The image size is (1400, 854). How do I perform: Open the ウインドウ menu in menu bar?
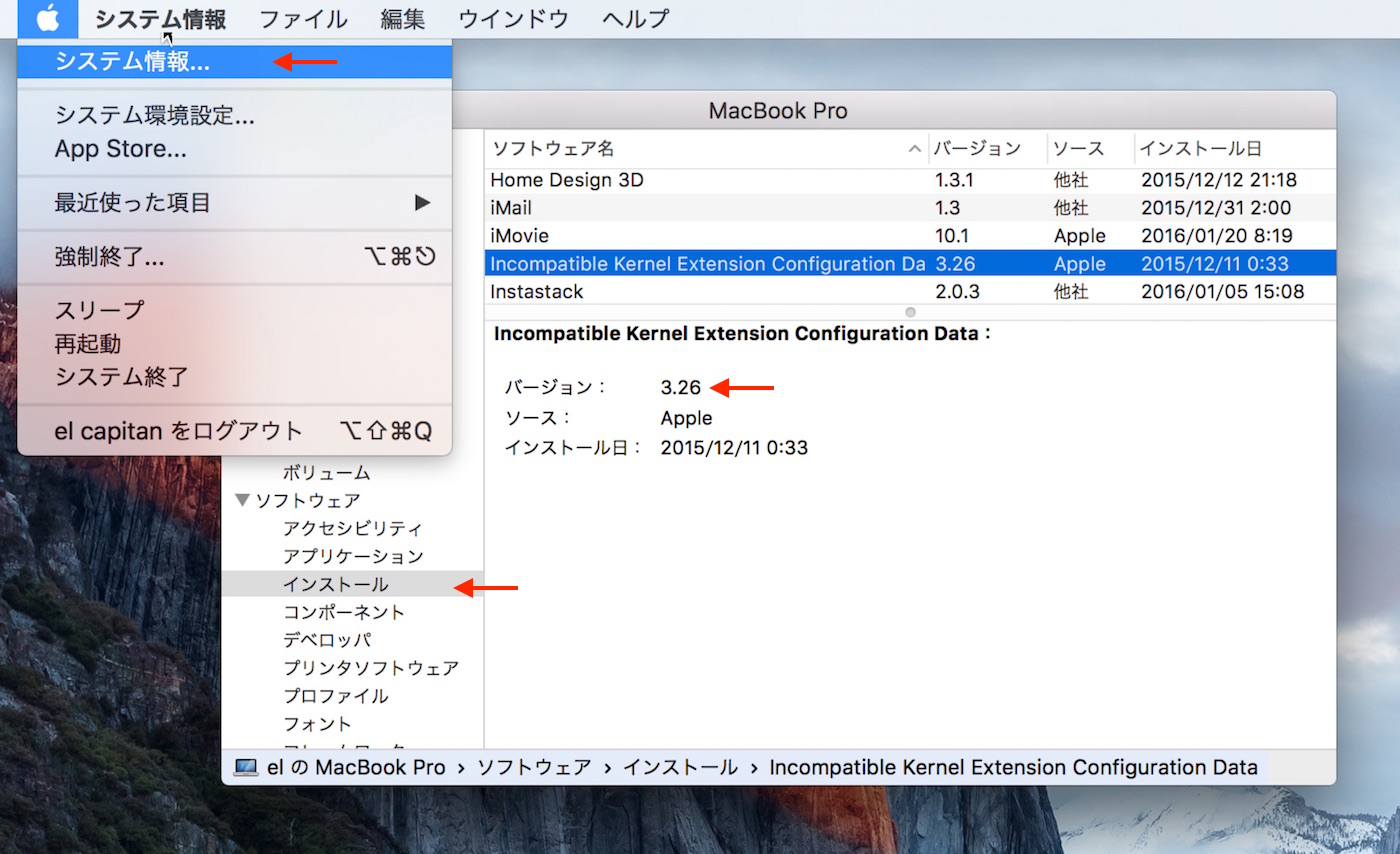(514, 18)
